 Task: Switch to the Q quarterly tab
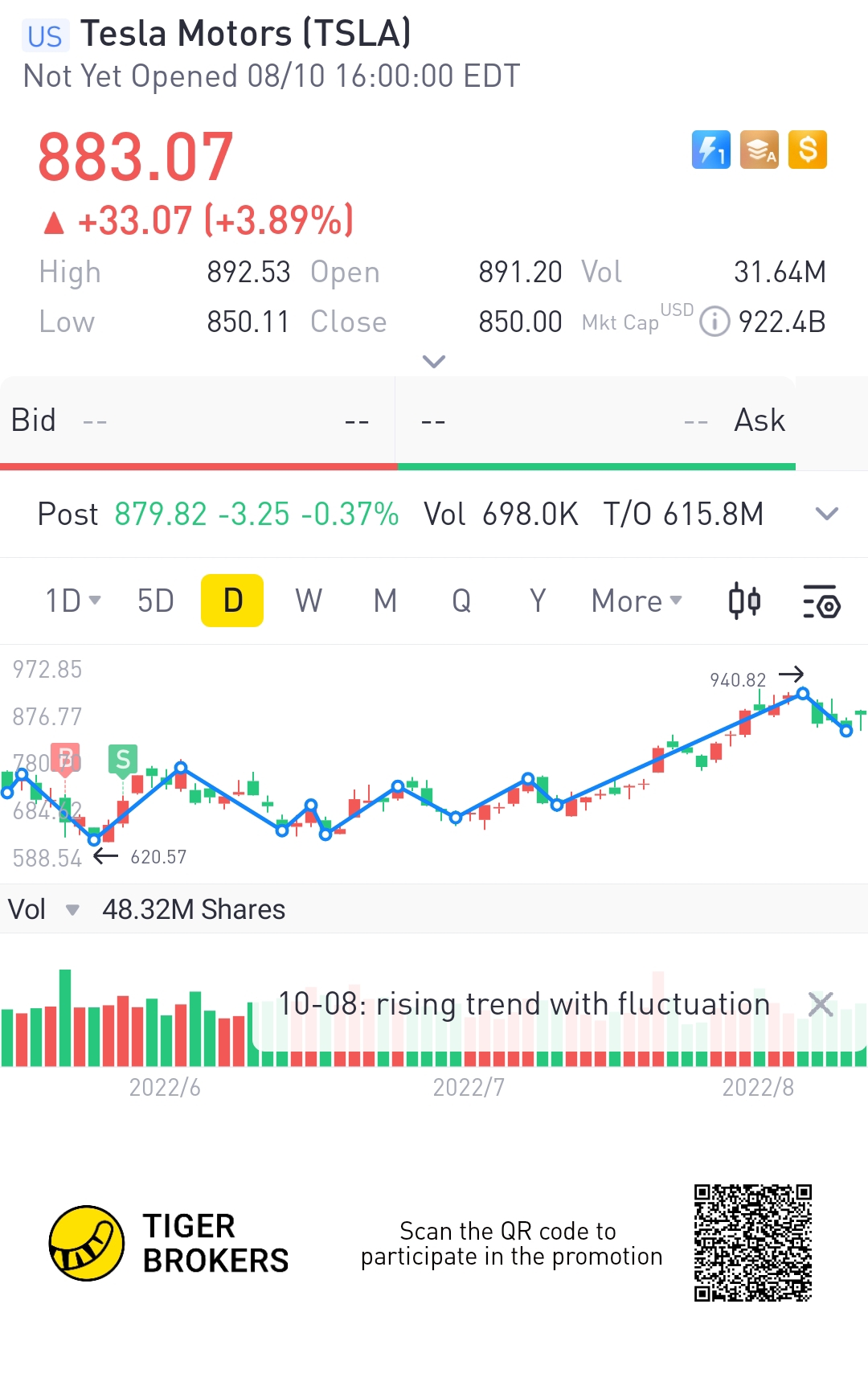pyautogui.click(x=461, y=601)
